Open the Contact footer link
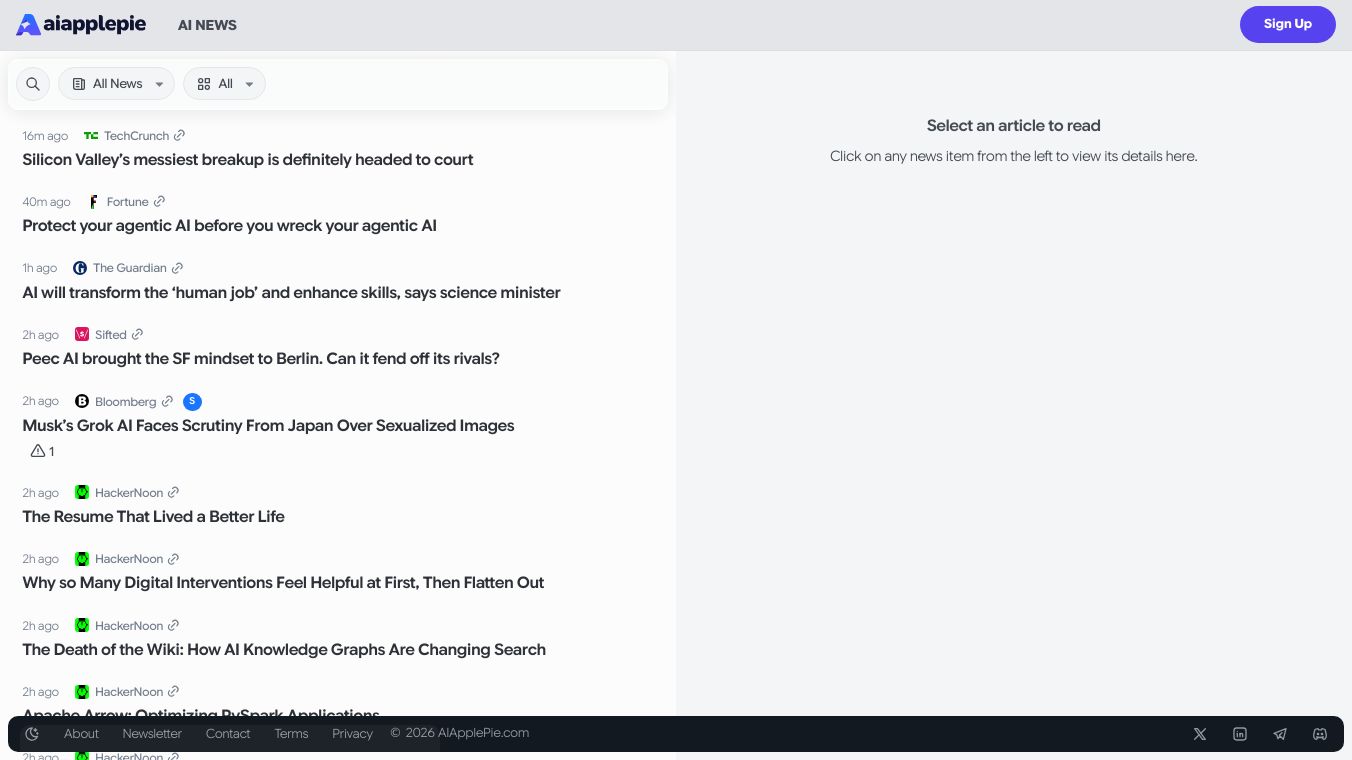Image resolution: width=1352 pixels, height=760 pixels. (x=228, y=734)
